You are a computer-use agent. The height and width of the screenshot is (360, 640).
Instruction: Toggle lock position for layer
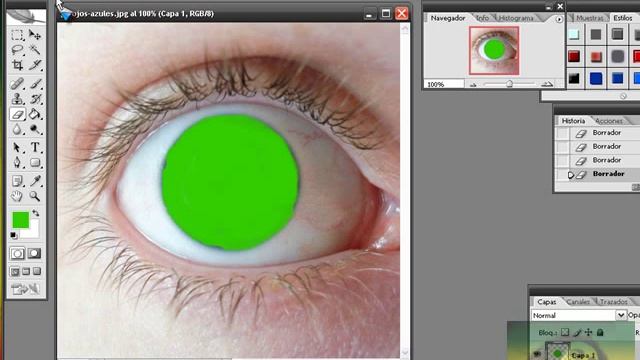tap(588, 333)
